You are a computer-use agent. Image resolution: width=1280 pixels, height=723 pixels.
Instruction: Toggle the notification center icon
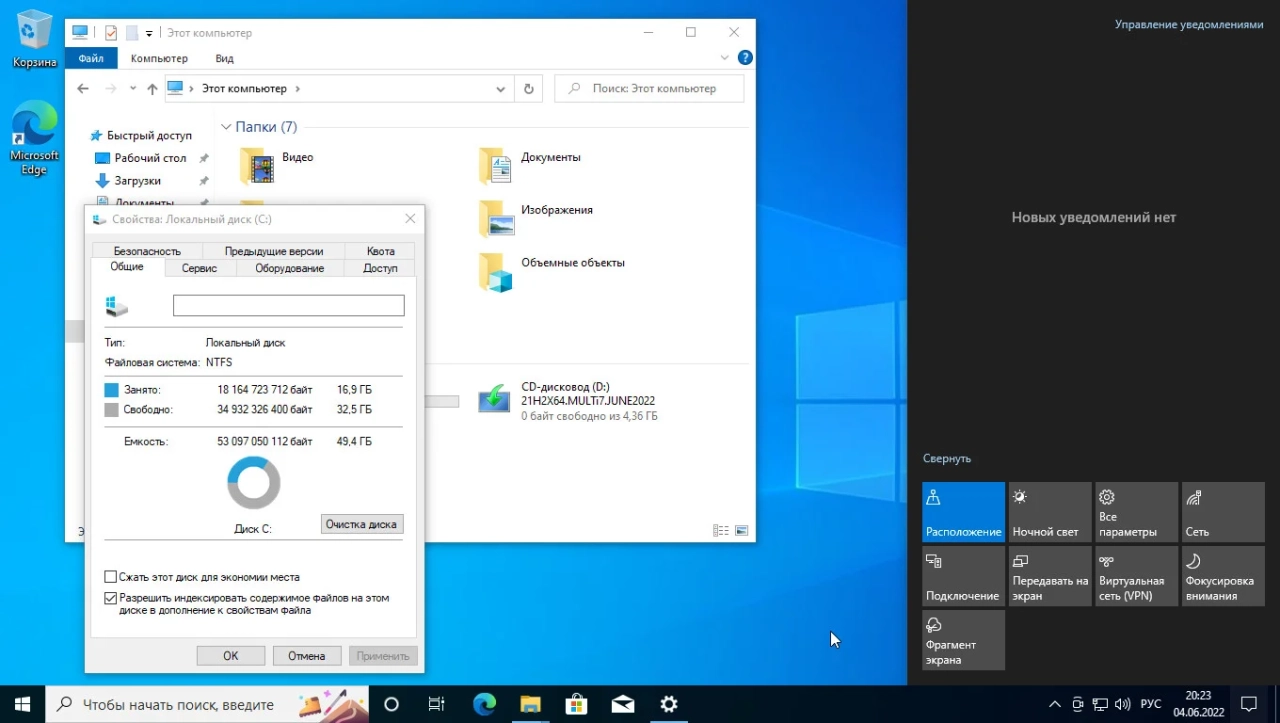click(x=1248, y=704)
